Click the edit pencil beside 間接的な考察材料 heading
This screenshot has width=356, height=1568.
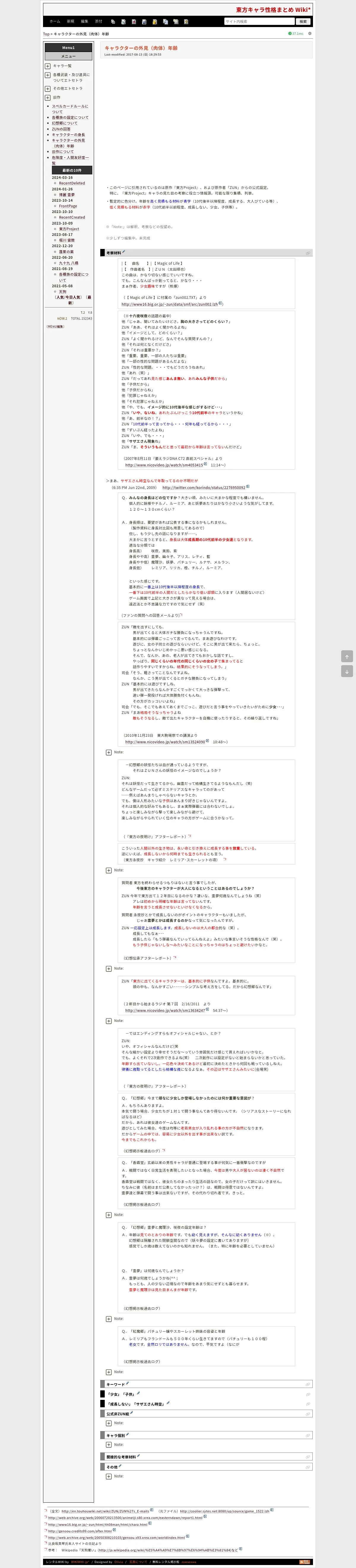coord(139,1455)
